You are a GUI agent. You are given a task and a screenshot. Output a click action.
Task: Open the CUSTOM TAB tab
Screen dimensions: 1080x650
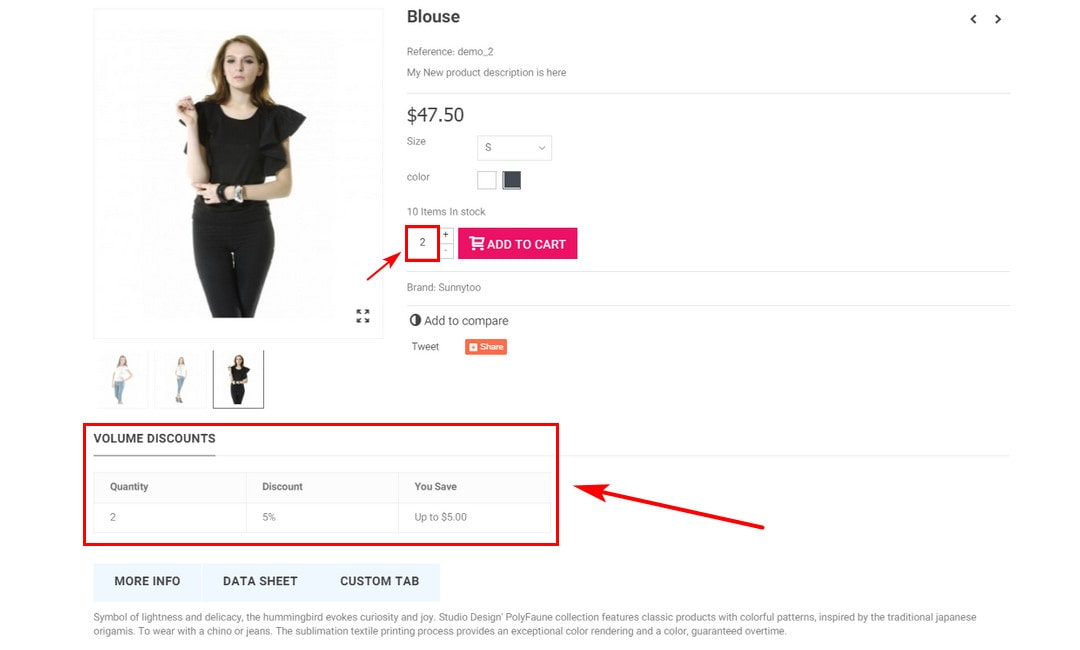click(379, 581)
